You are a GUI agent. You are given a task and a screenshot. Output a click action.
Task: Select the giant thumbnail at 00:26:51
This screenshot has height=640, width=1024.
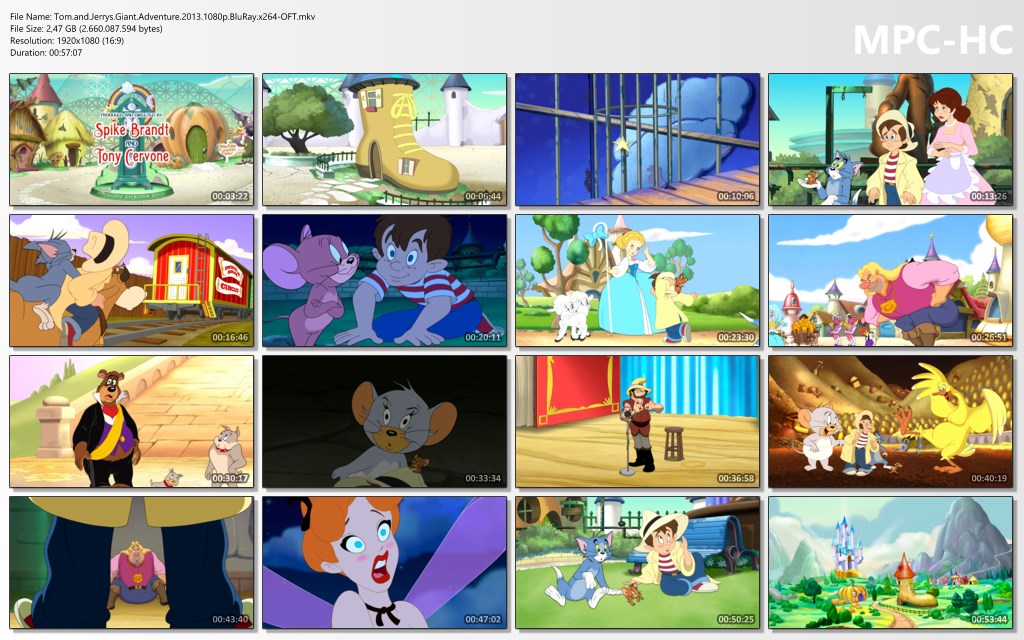[890, 281]
